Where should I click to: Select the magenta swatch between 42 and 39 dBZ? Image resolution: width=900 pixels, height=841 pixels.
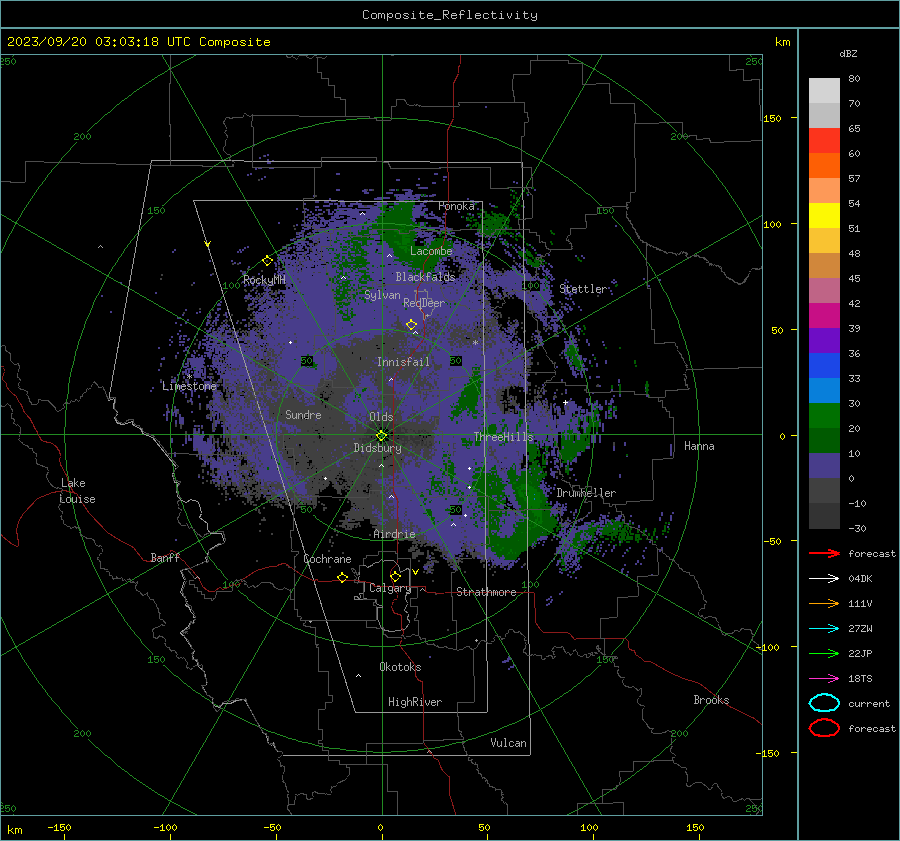click(x=824, y=316)
